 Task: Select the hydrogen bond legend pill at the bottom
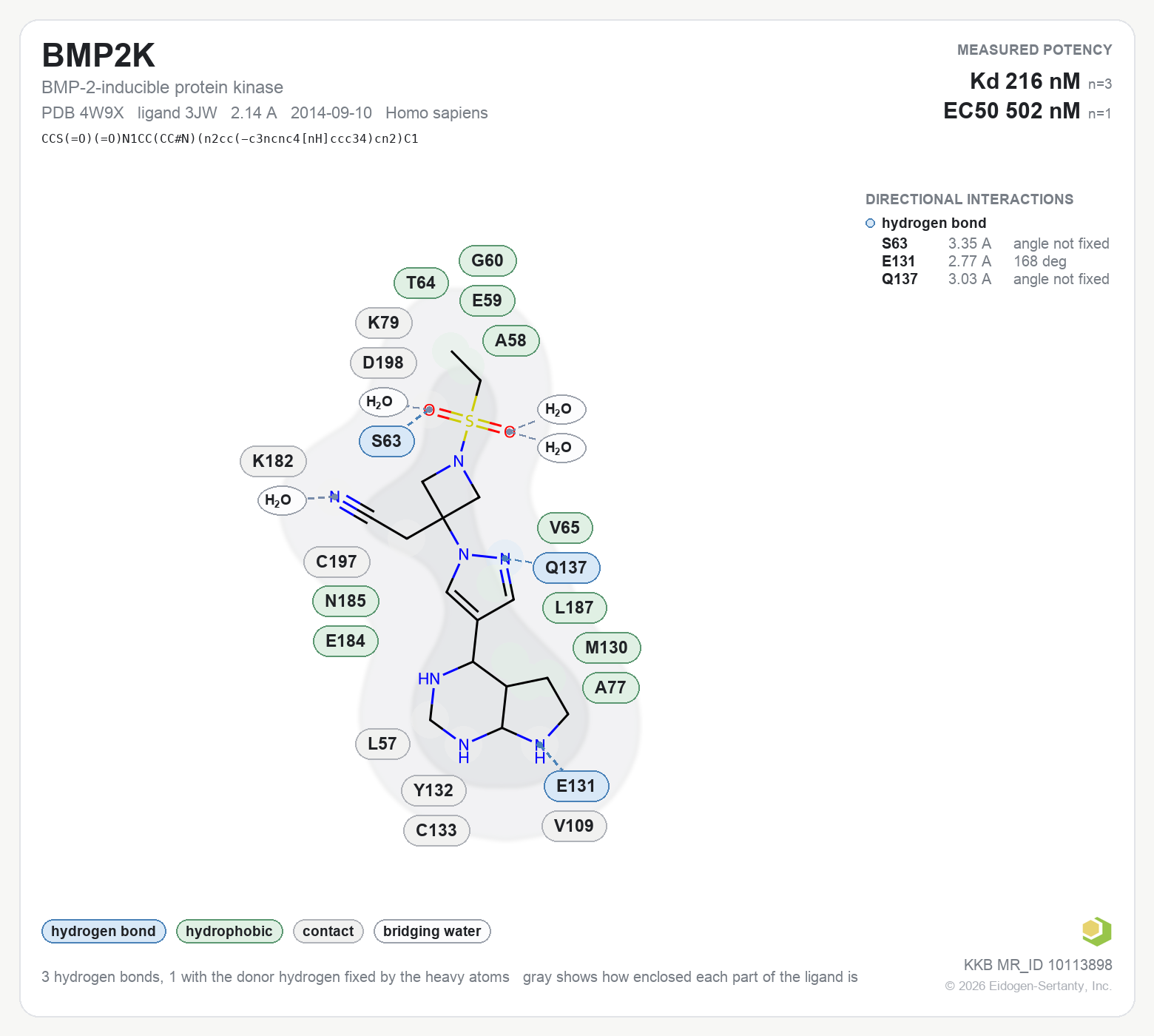104,931
